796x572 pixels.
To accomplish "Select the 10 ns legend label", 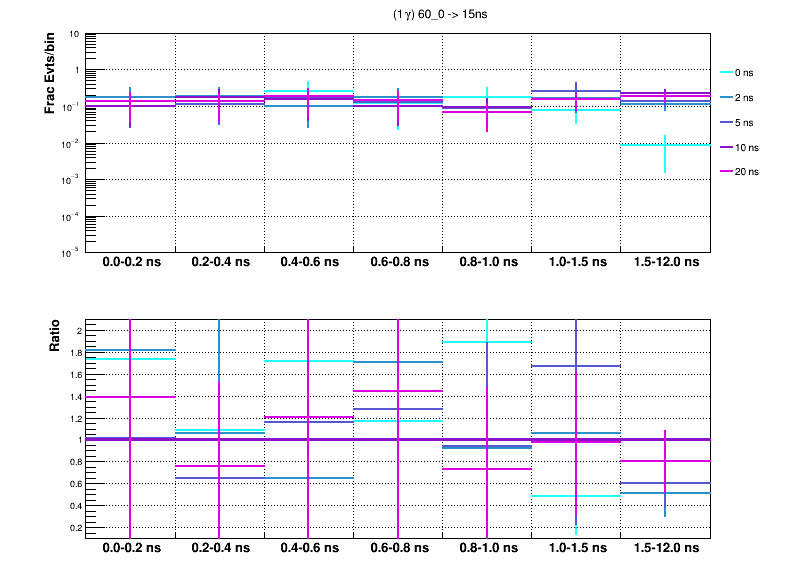I will tap(747, 147).
